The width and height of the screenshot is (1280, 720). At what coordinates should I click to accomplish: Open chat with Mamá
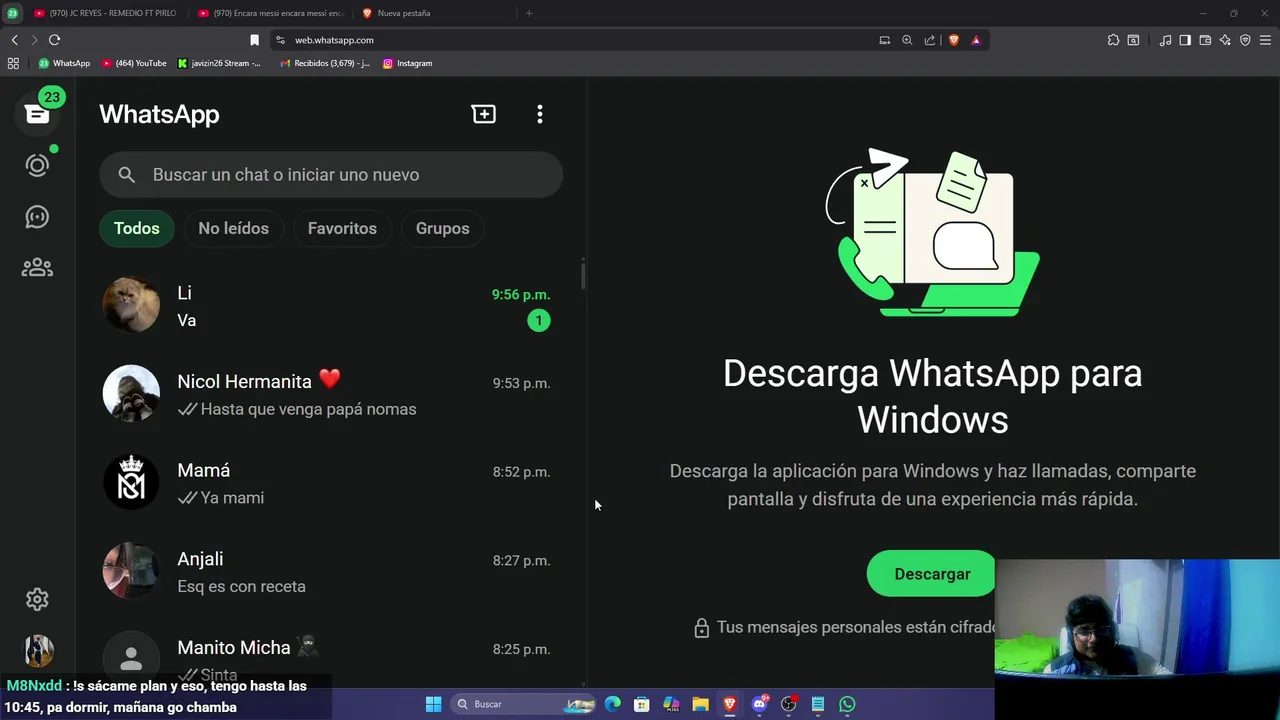(331, 483)
